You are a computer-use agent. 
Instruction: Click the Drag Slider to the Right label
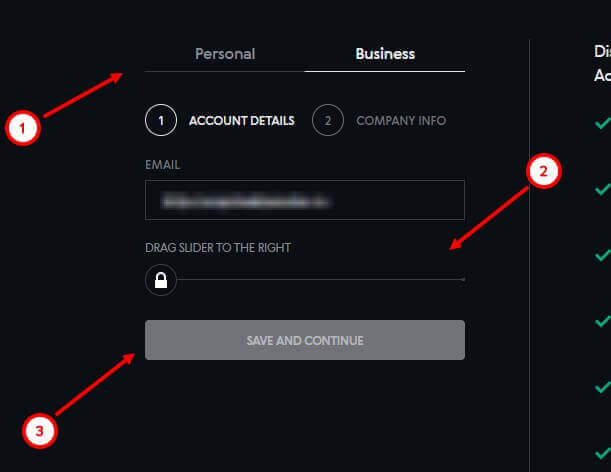point(217,248)
